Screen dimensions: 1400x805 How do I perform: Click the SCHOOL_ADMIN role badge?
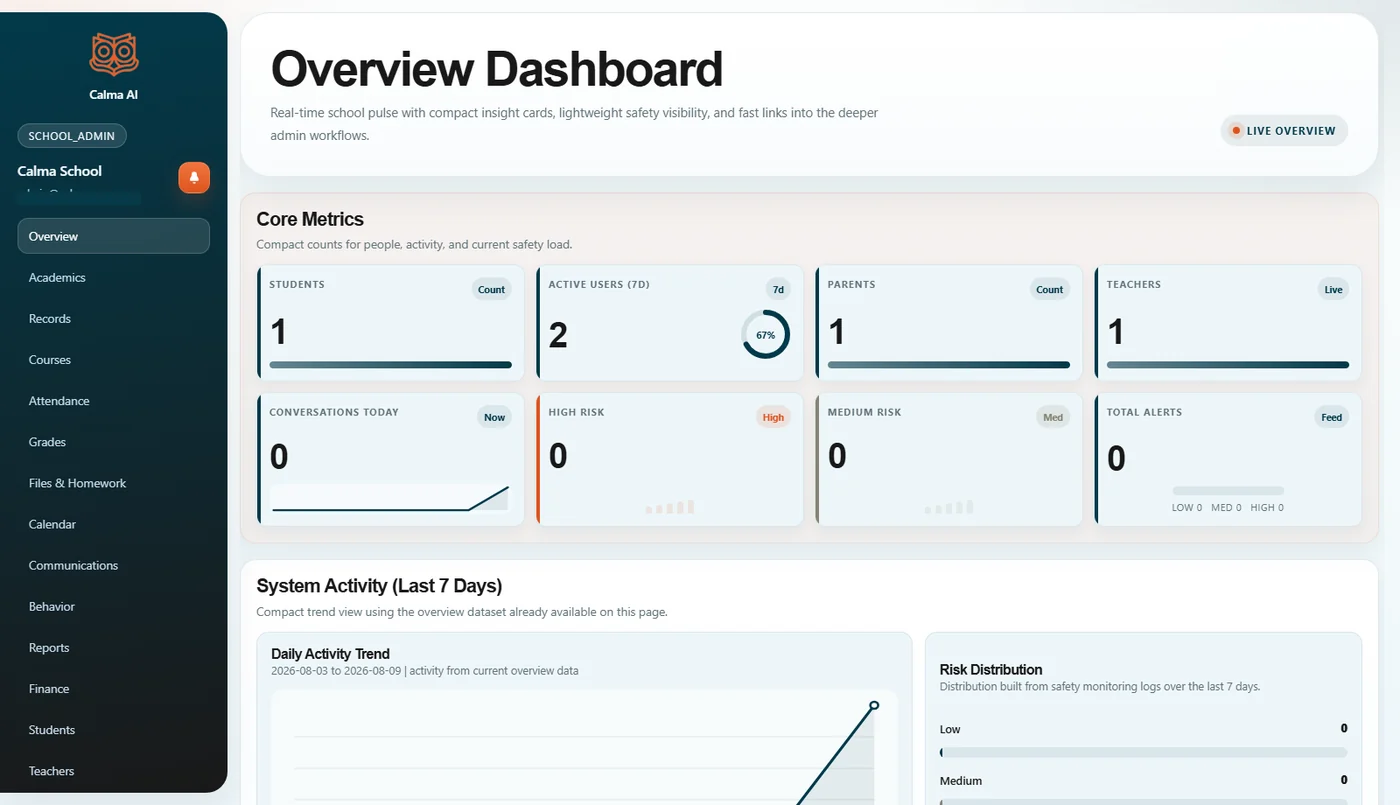(72, 136)
